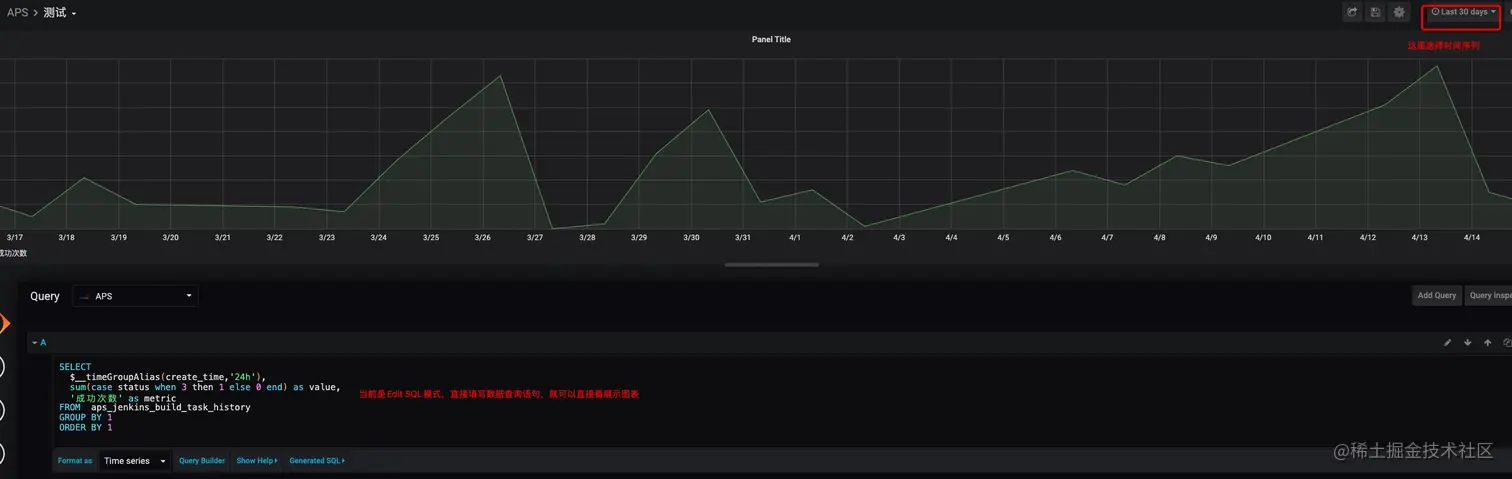Collapse query row A
The width and height of the screenshot is (1512, 479).
point(39,342)
